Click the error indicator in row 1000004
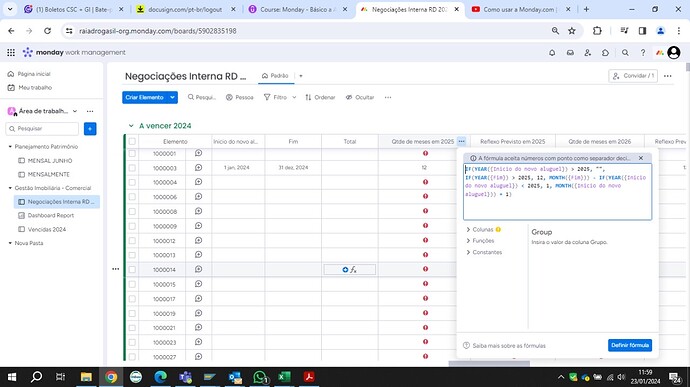The width and height of the screenshot is (690, 387). coord(425,182)
